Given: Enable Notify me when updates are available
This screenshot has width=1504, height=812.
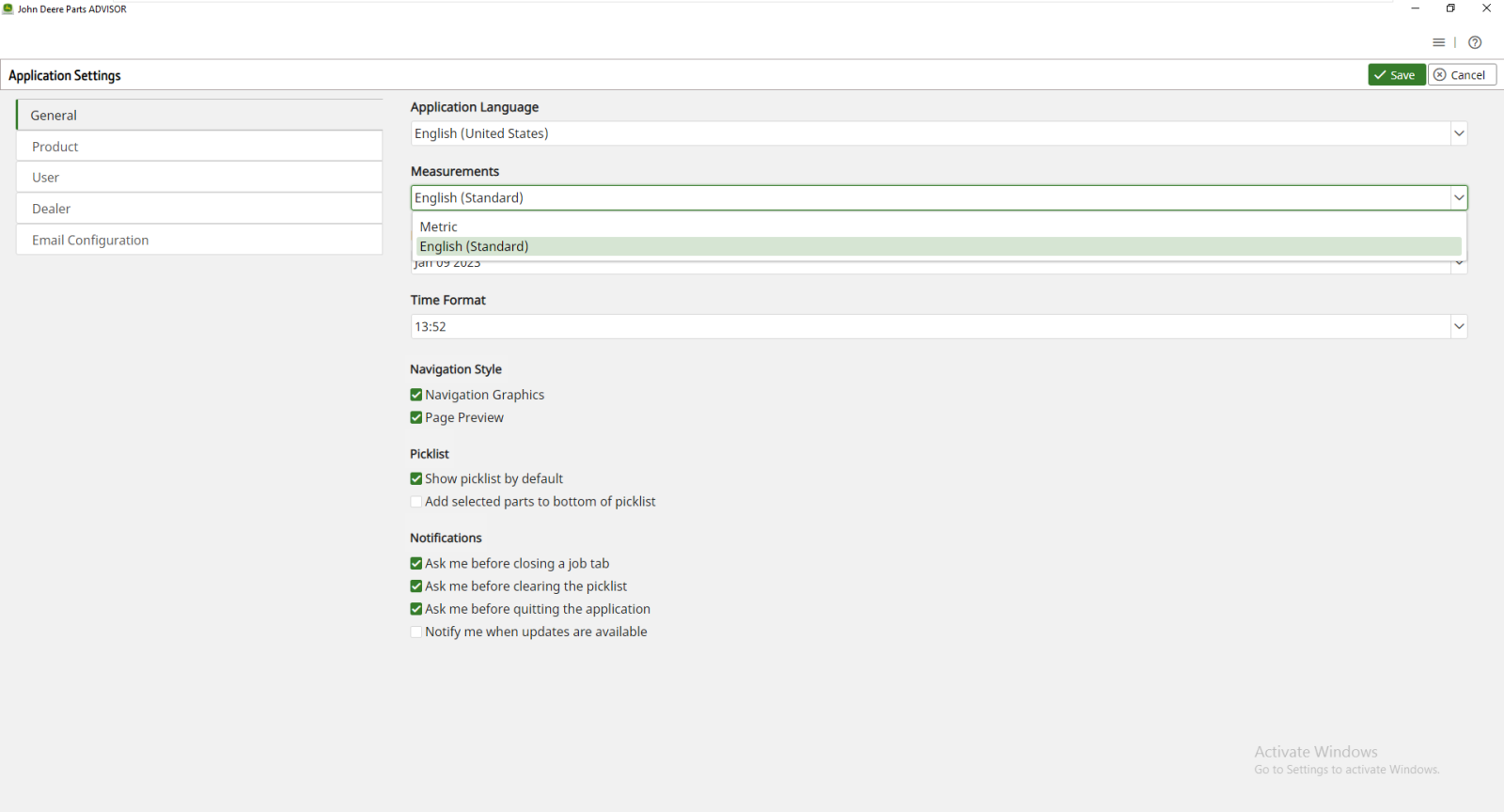Looking at the screenshot, I should point(416,632).
